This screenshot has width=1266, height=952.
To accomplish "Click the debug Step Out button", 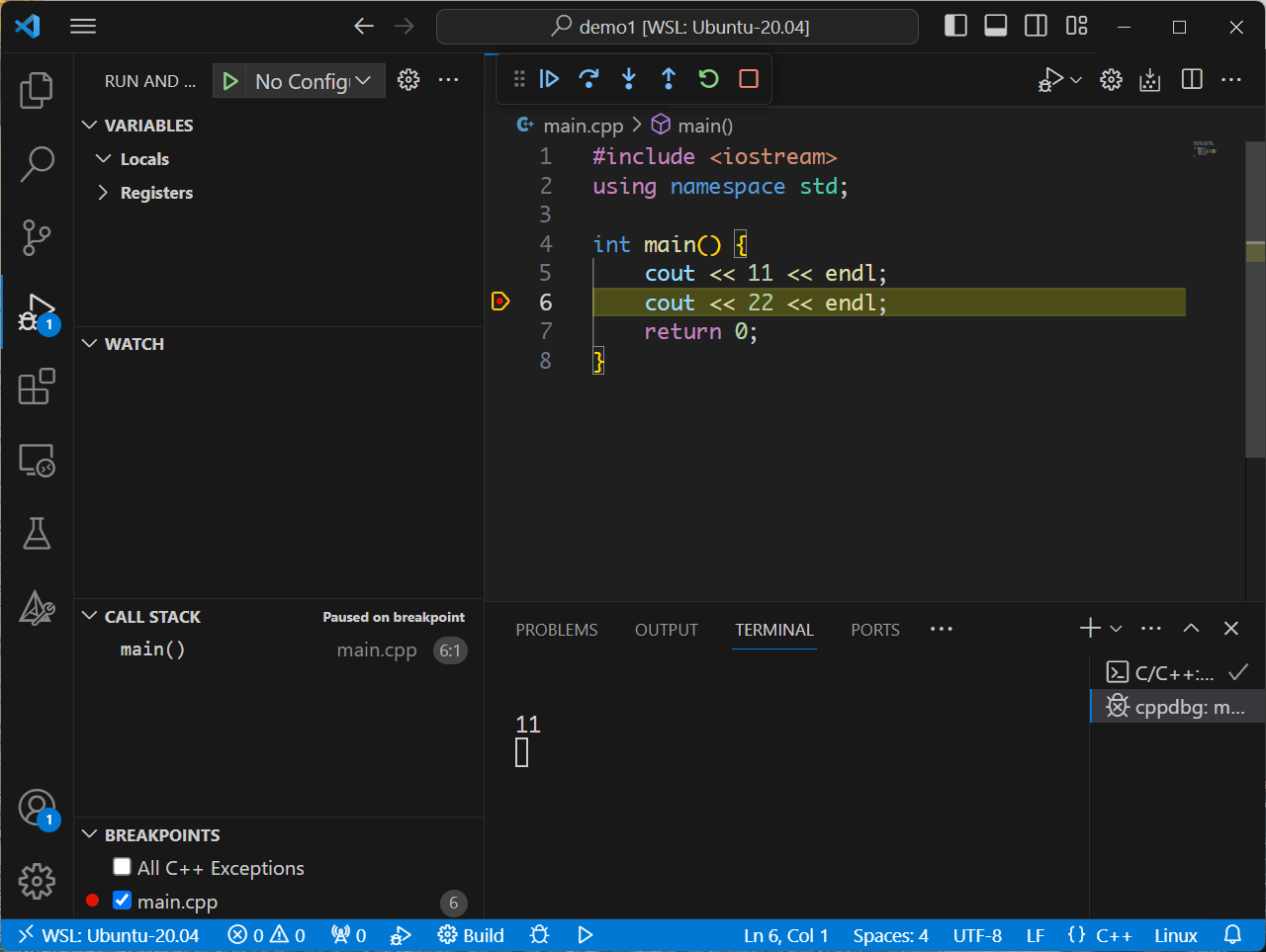I will (x=669, y=79).
